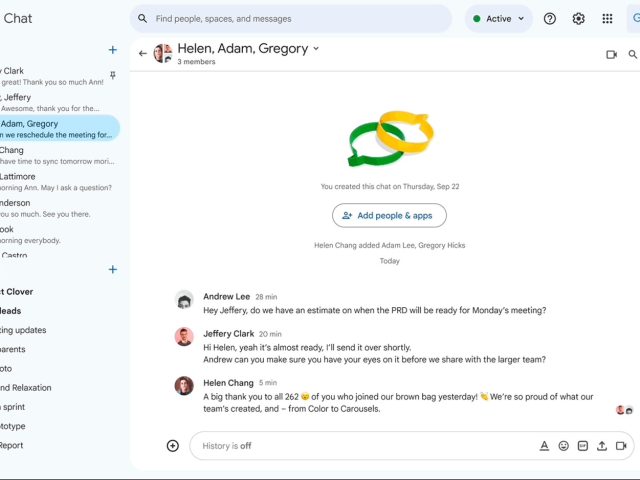Open text formatting options icon

544,446
